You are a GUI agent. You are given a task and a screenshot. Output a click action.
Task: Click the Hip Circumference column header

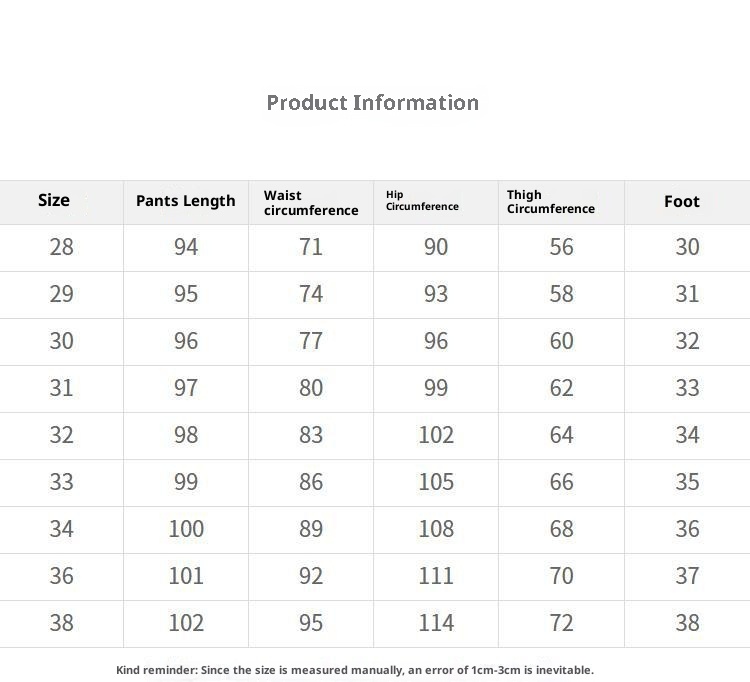422,201
